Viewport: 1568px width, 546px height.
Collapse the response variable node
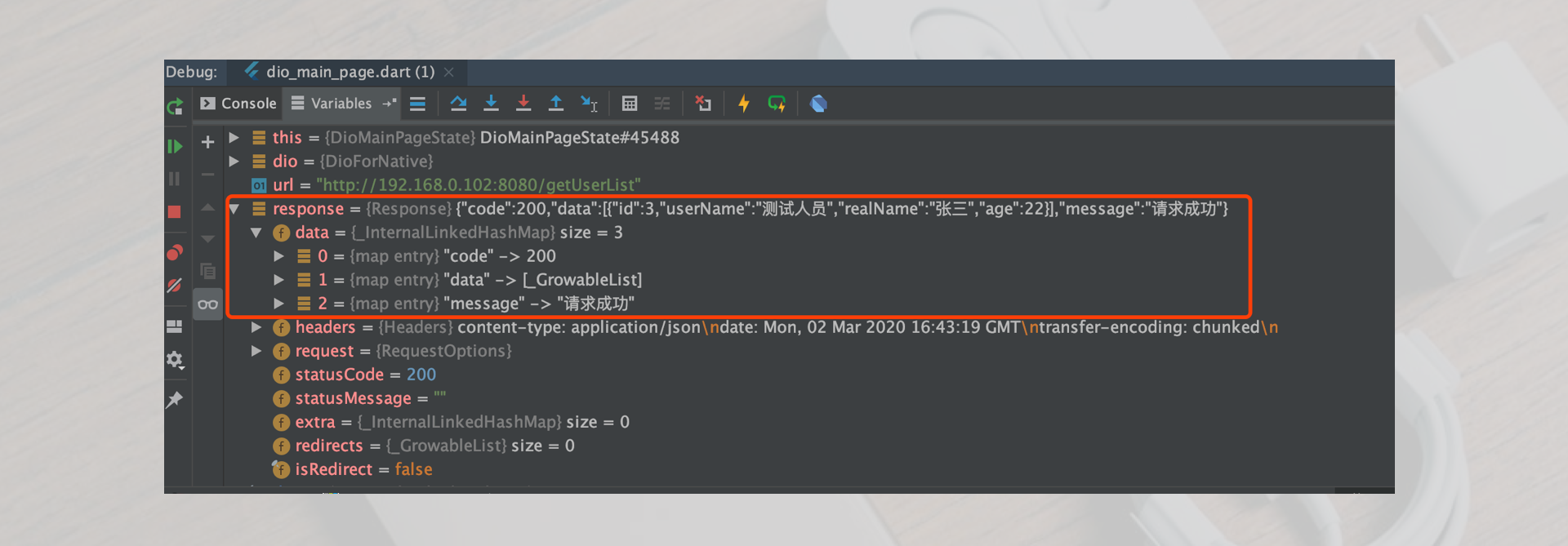pyautogui.click(x=234, y=209)
